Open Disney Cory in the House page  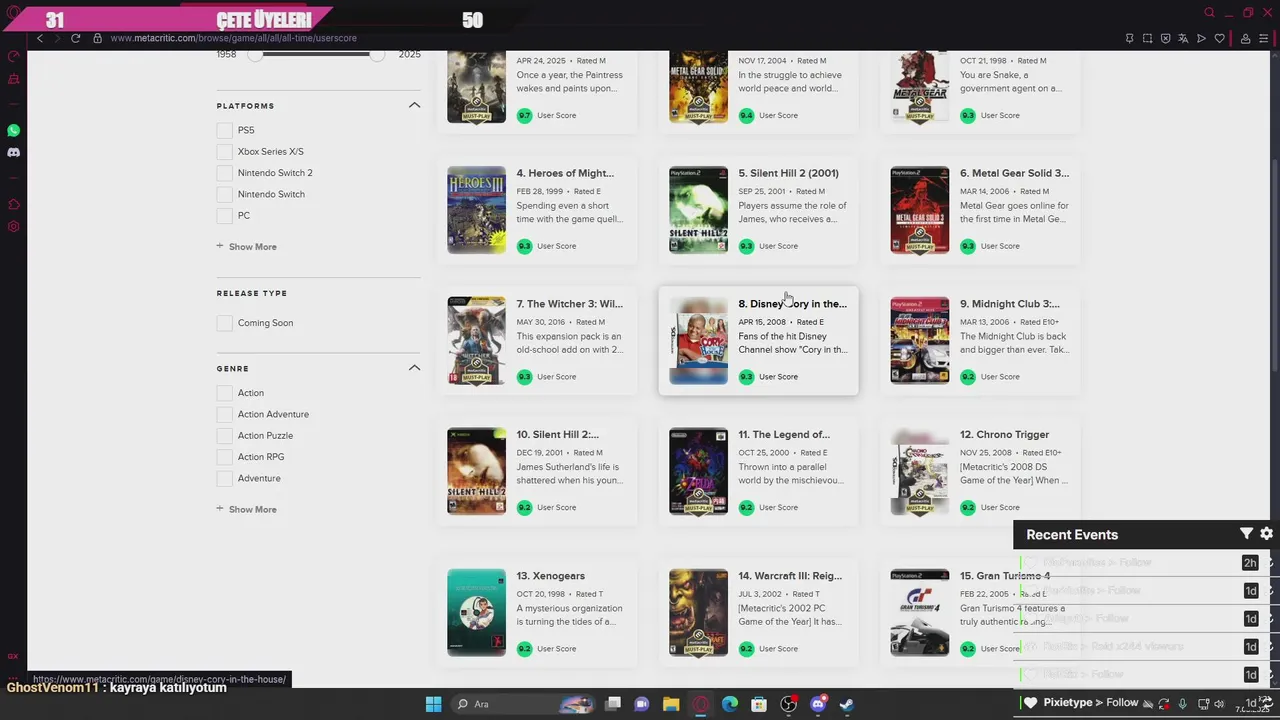pyautogui.click(x=792, y=304)
